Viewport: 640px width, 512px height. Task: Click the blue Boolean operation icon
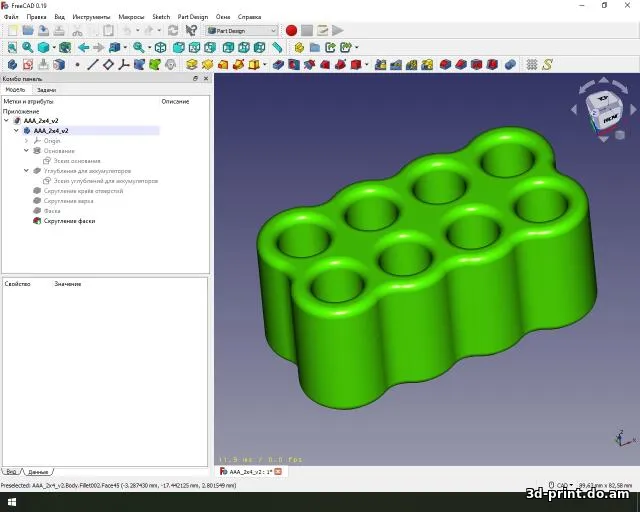[510, 65]
